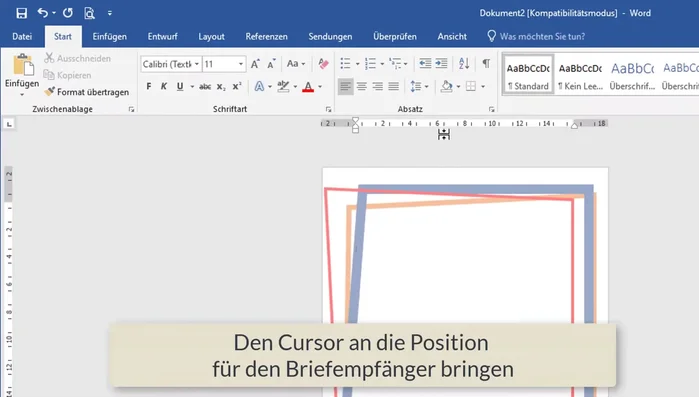The image size is (699, 397).
Task: Apply the text highlight color
Action: pyautogui.click(x=283, y=86)
